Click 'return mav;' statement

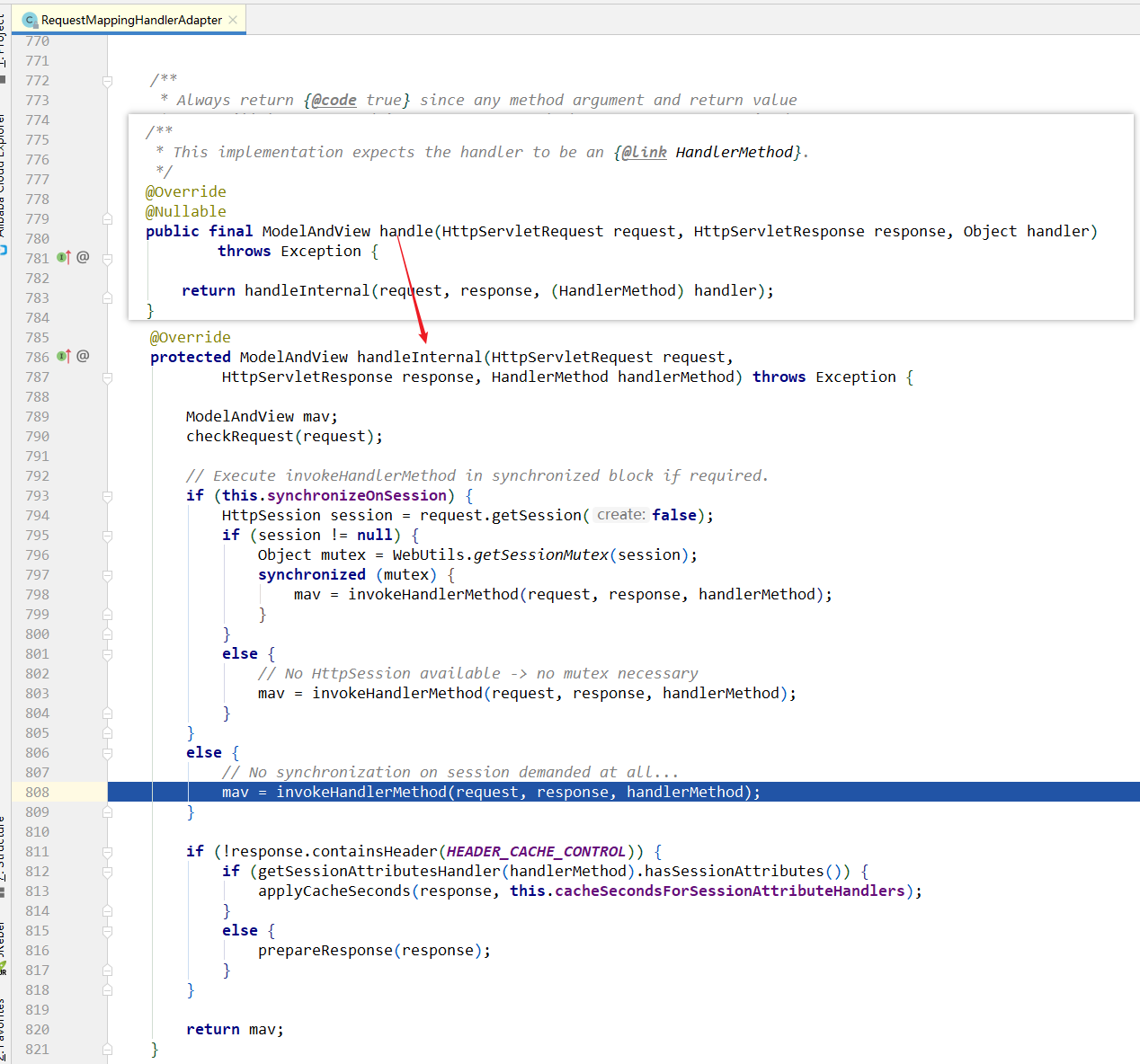[235, 1030]
